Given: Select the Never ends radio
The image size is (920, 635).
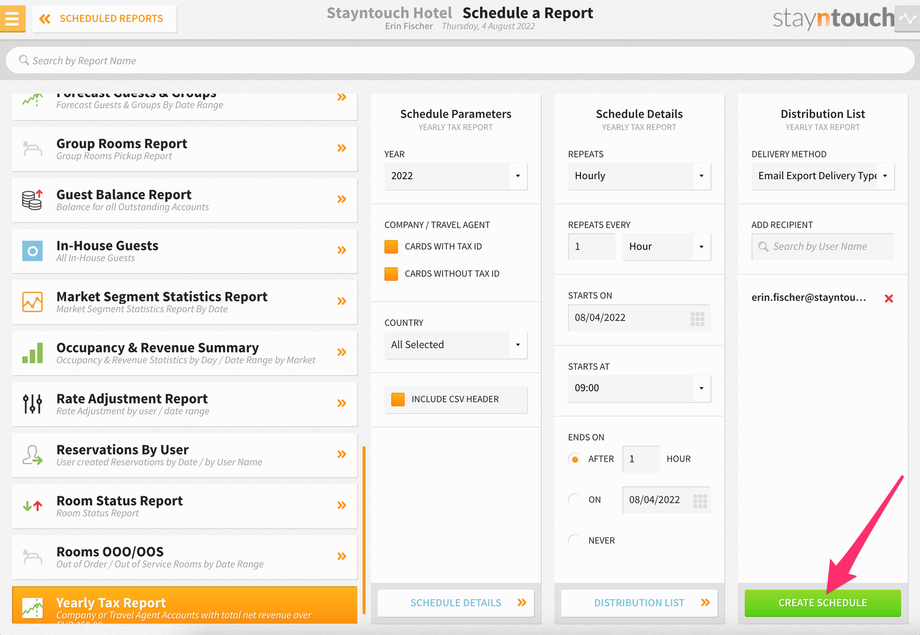Looking at the screenshot, I should 574,541.
